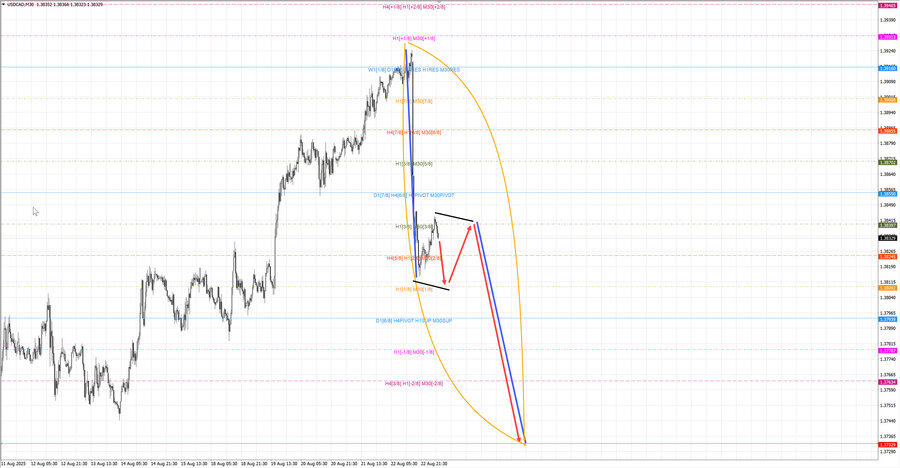Click the W1[1/8] RES level label
The width and height of the screenshot is (900, 468).
pos(414,70)
